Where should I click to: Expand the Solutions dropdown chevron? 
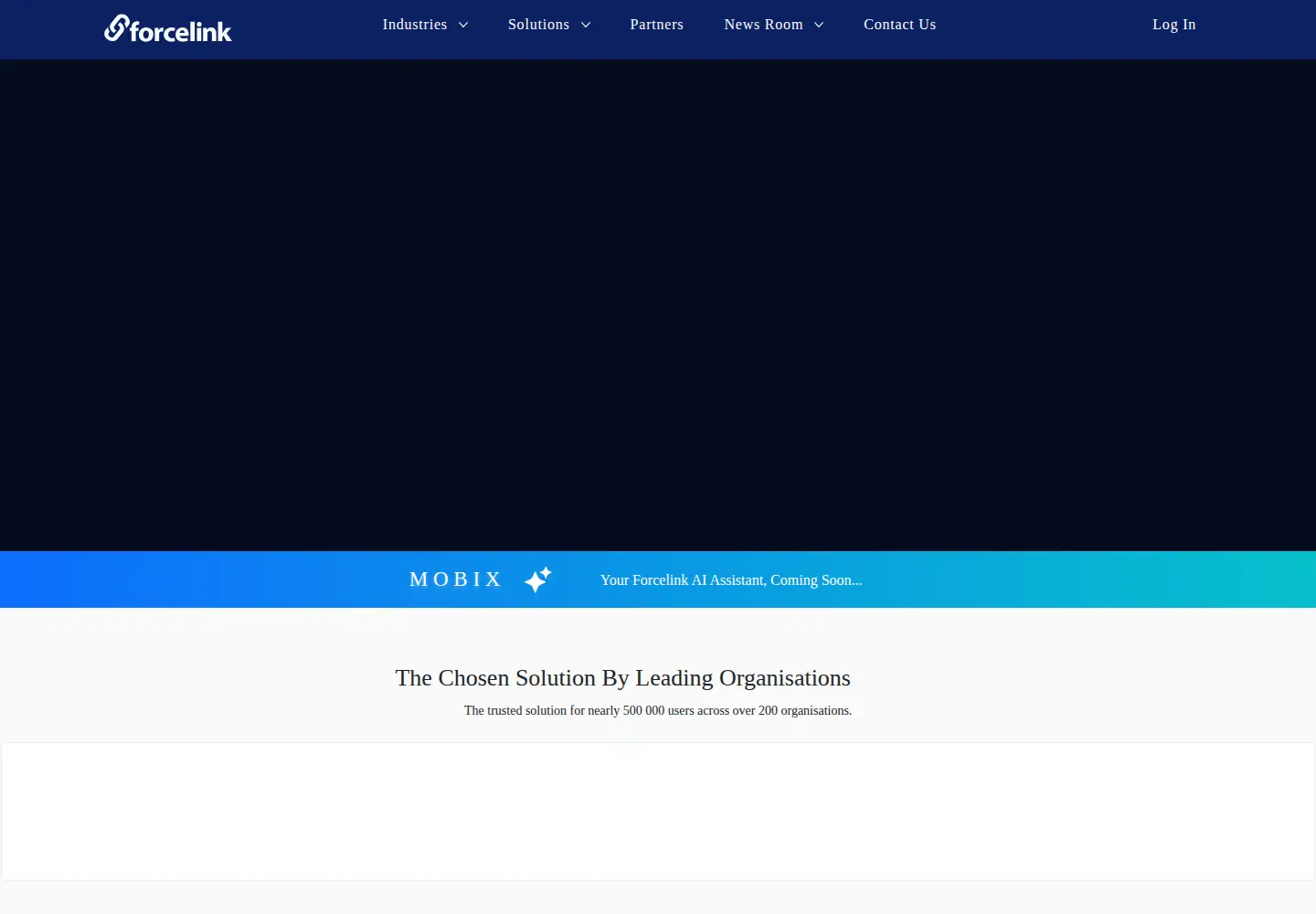[x=586, y=25]
